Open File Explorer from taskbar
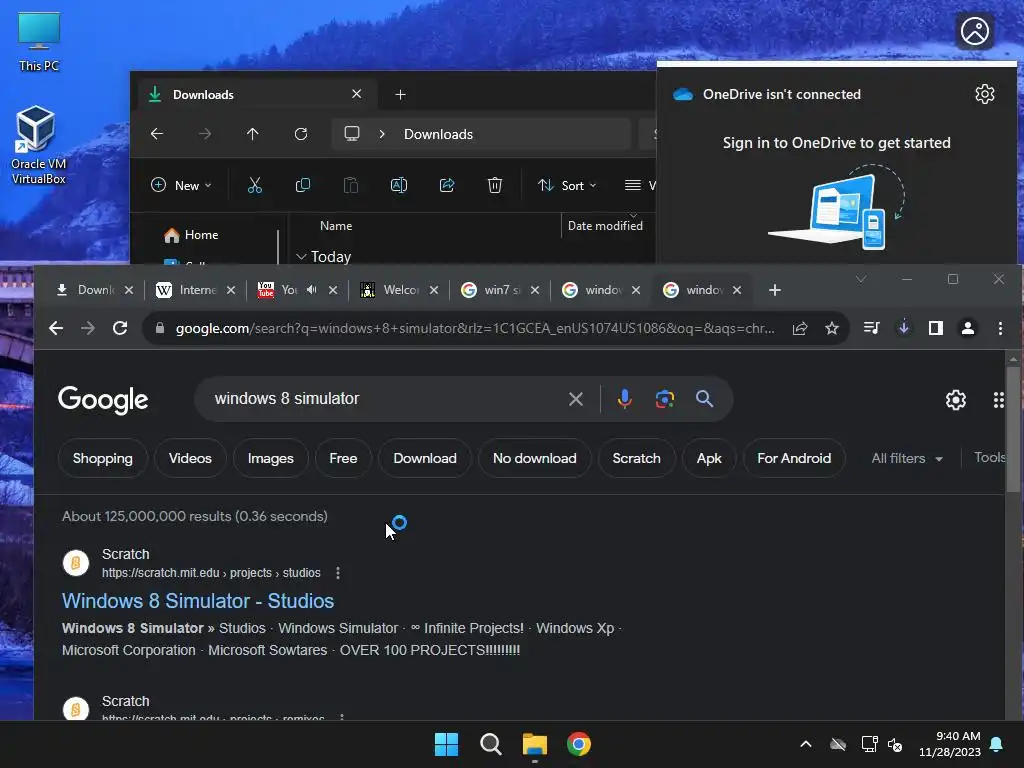Image resolution: width=1024 pixels, height=768 pixels. pos(535,744)
